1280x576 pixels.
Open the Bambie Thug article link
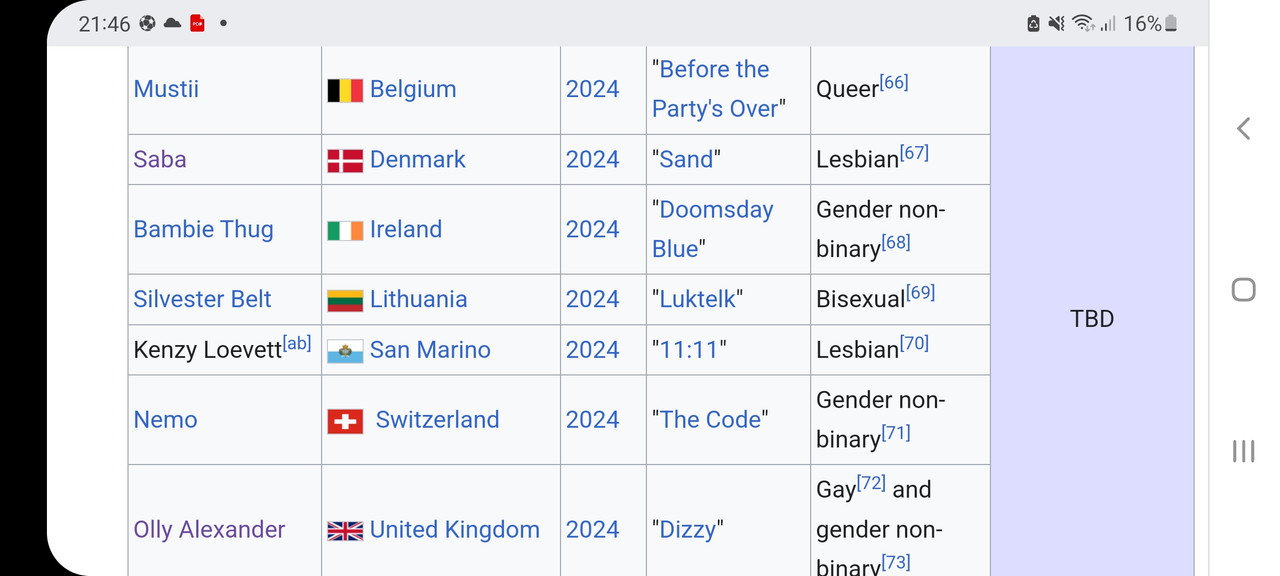(x=203, y=229)
